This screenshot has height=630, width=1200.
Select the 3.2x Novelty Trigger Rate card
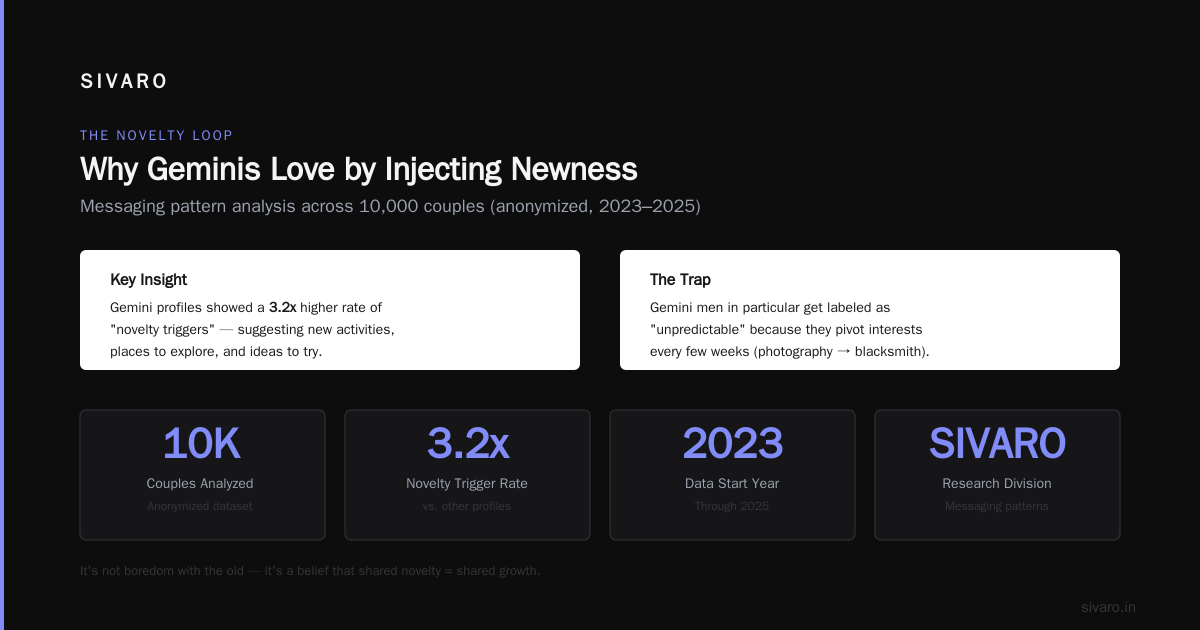pyautogui.click(x=467, y=475)
